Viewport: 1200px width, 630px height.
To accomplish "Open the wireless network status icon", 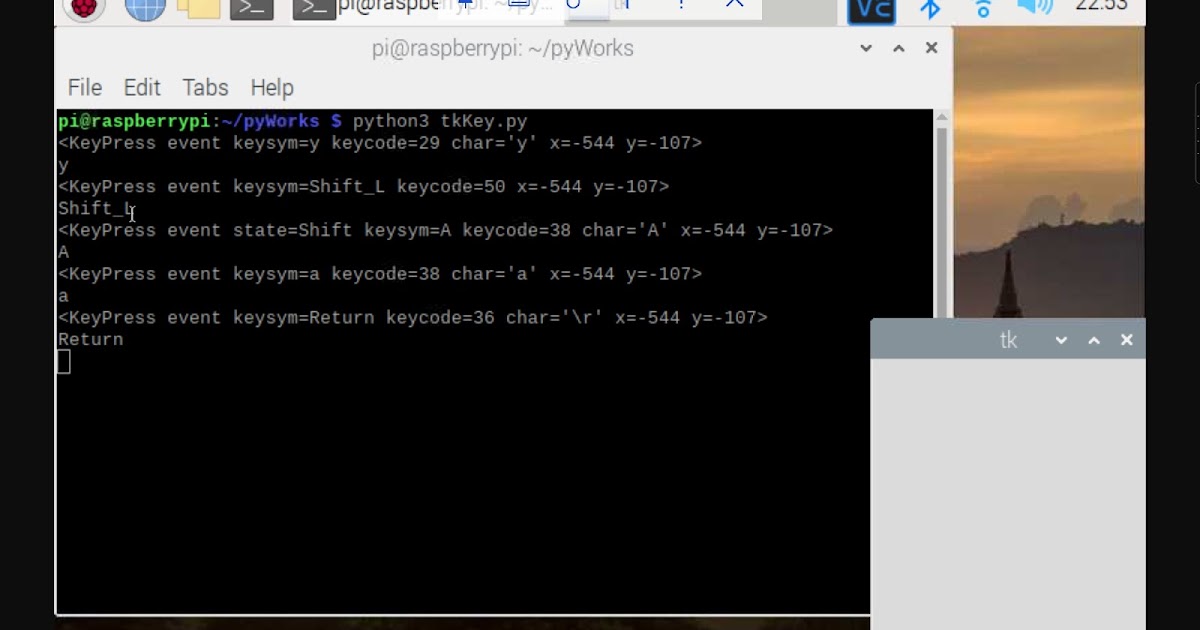I will click(983, 9).
